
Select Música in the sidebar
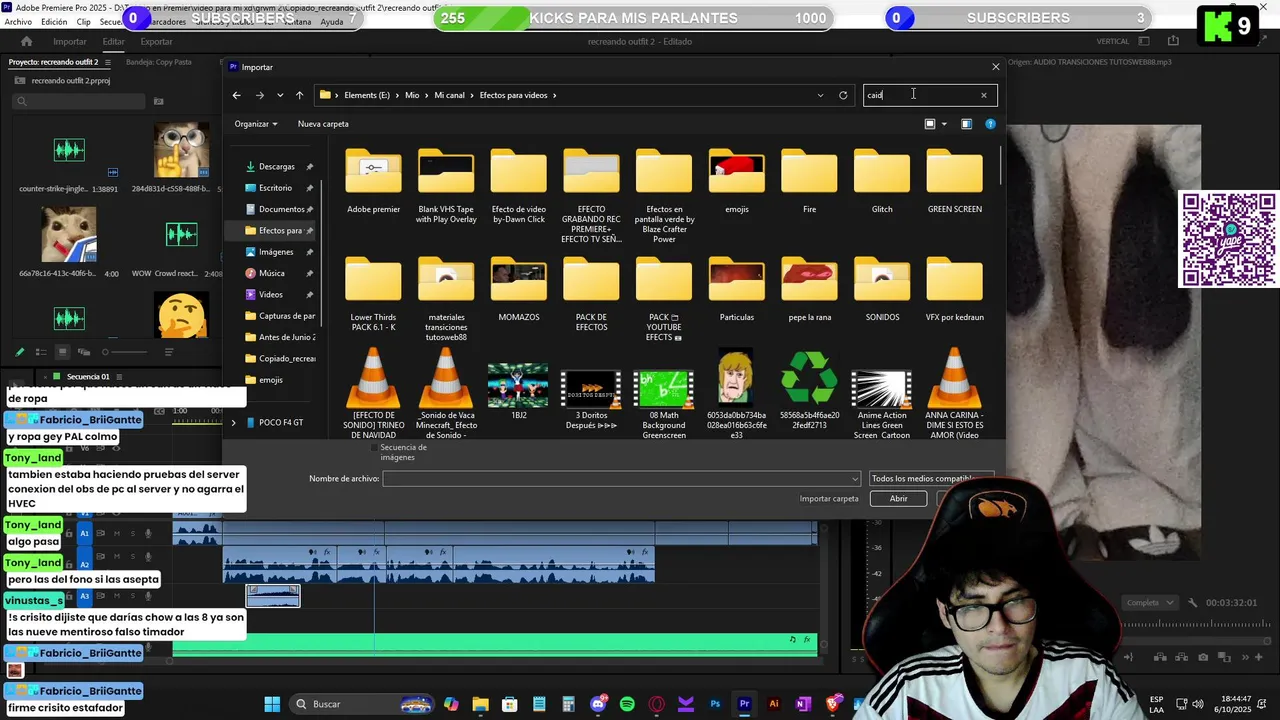(x=271, y=273)
